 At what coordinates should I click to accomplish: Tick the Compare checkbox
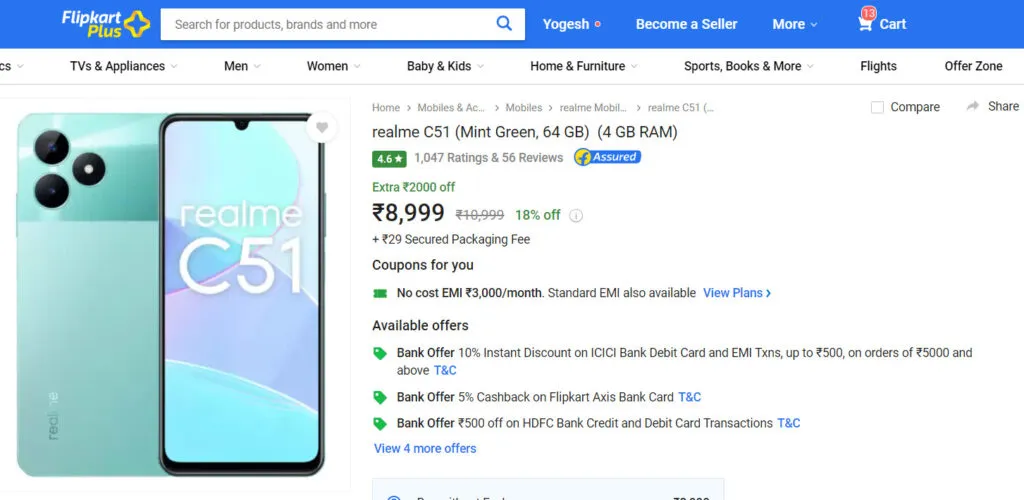(877, 107)
